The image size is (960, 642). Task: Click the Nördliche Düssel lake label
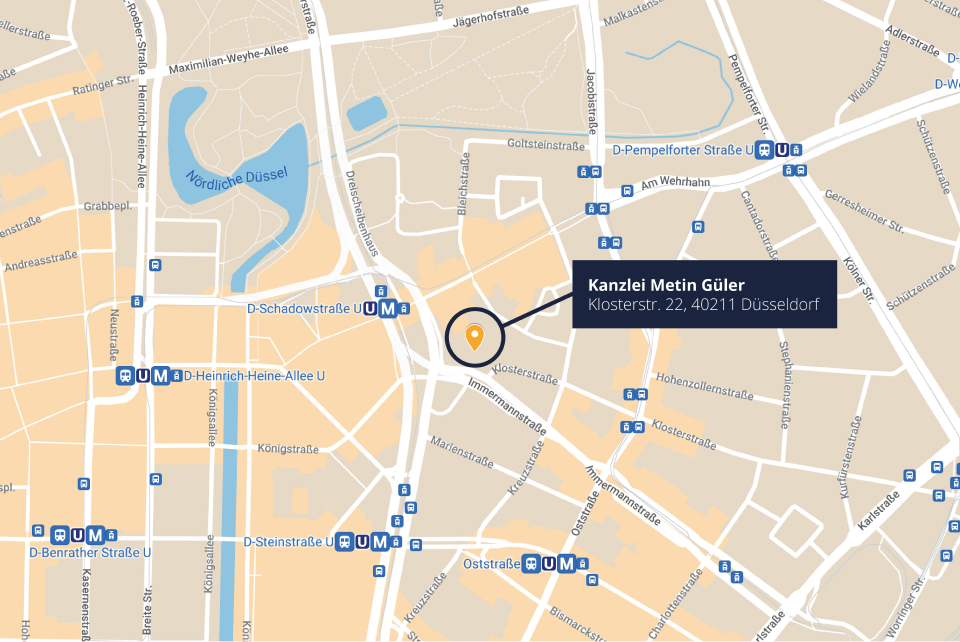[236, 179]
